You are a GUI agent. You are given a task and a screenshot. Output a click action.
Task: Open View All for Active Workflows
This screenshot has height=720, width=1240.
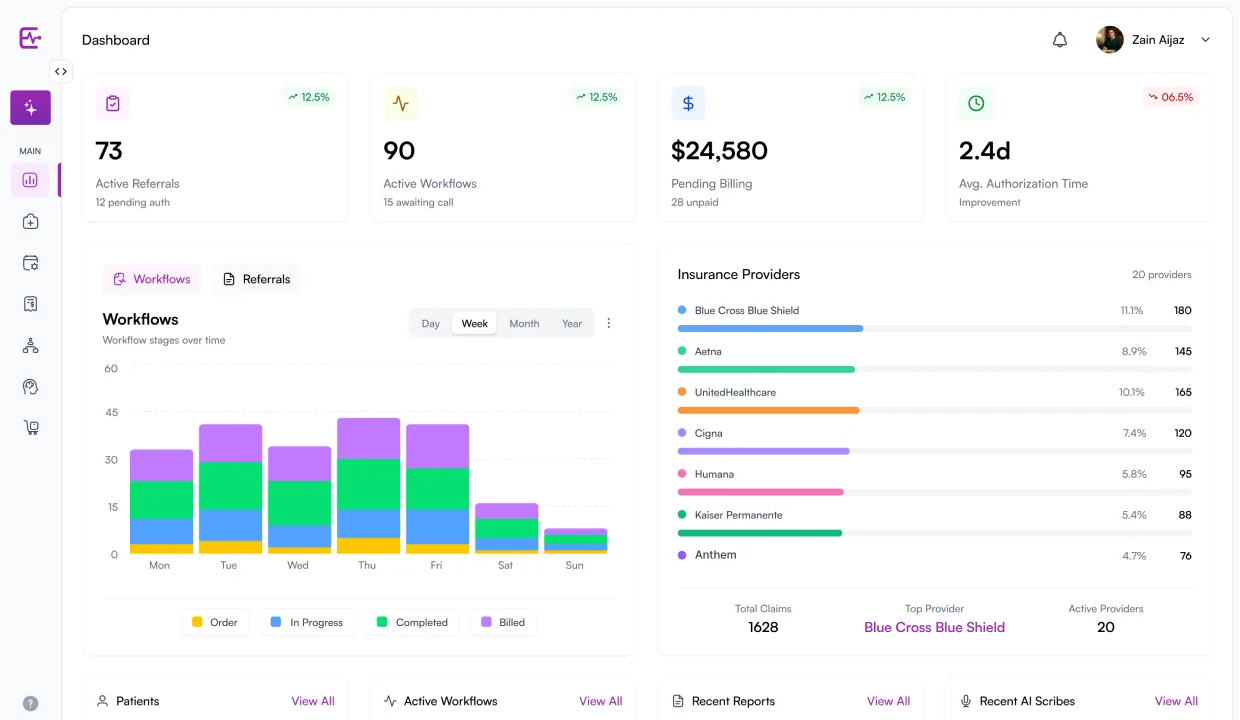601,701
